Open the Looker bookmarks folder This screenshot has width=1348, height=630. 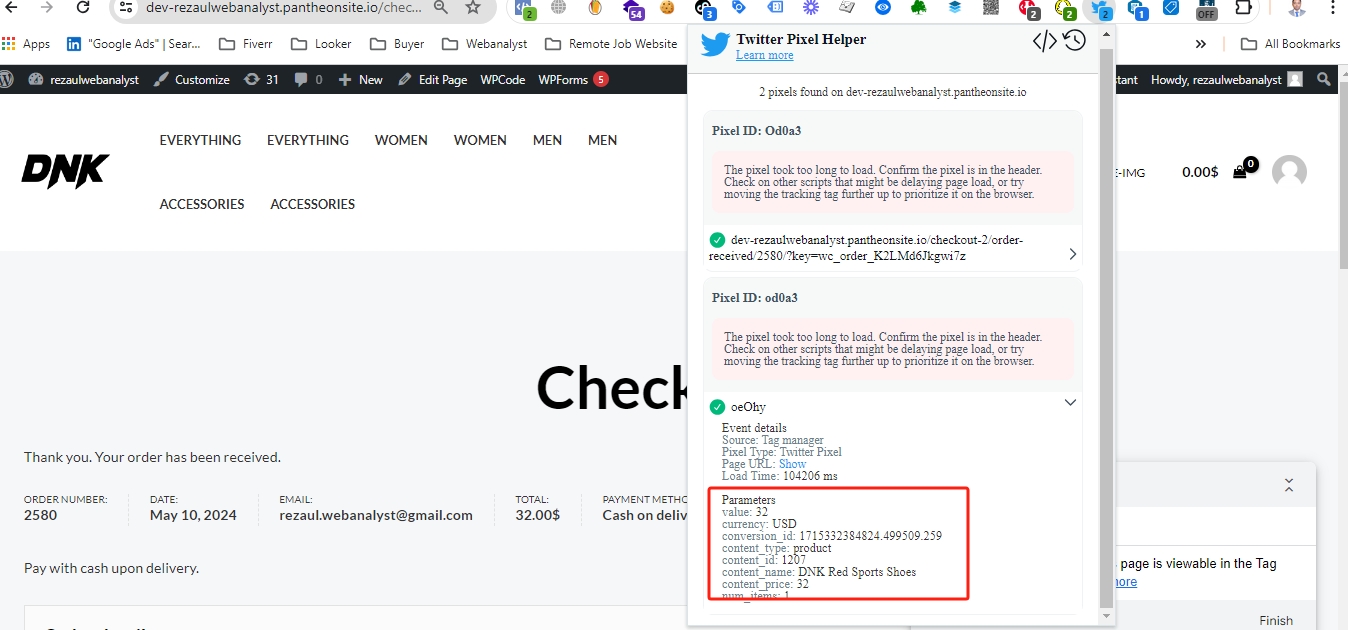pyautogui.click(x=321, y=44)
